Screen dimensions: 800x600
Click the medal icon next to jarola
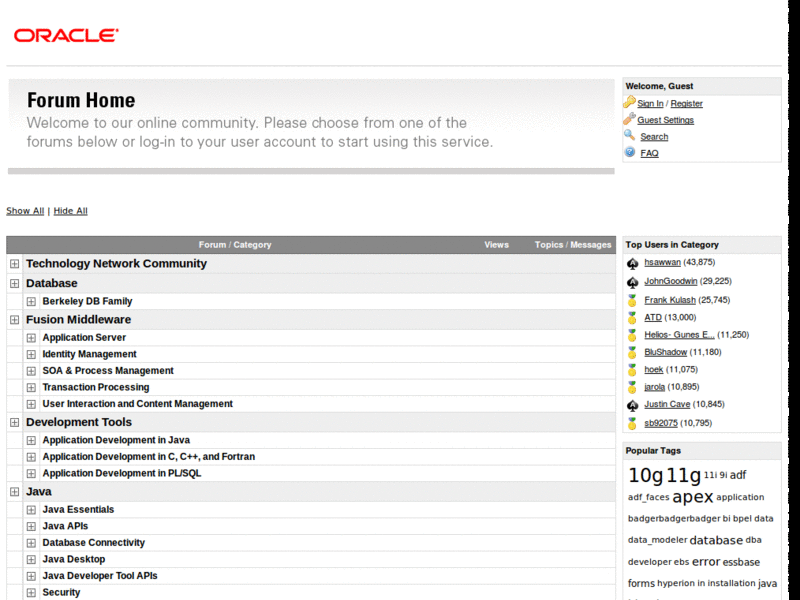pos(633,387)
